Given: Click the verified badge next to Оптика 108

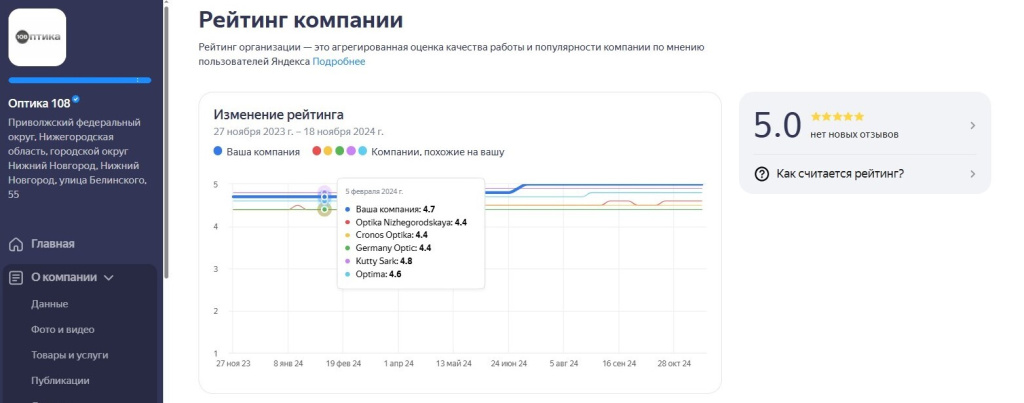Looking at the screenshot, I should point(76,99).
